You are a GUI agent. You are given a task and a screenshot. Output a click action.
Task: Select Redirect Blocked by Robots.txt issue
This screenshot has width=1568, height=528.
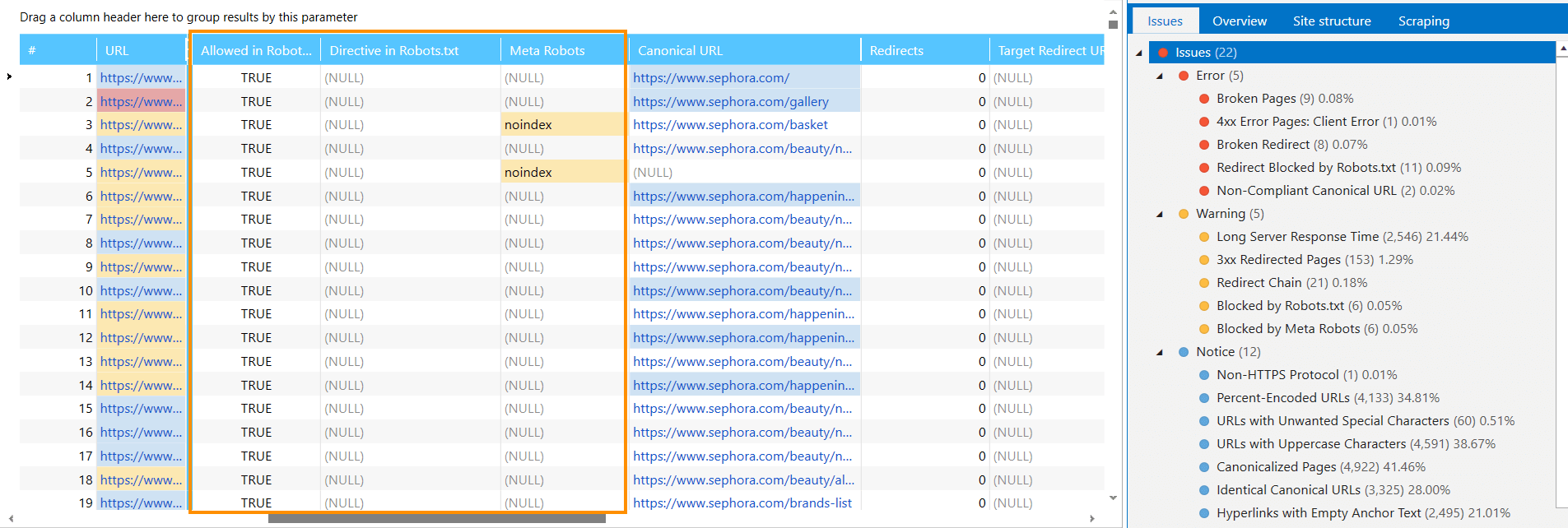pos(1338,167)
